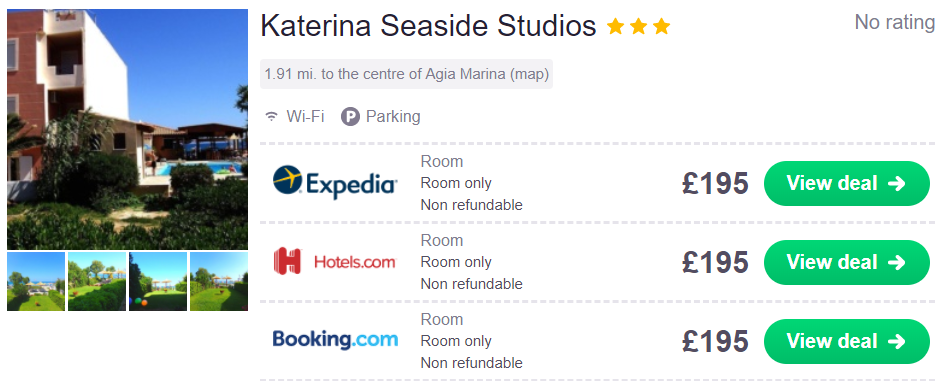The height and width of the screenshot is (381, 941).
Task: View deal from Booking.com
Action: coord(846,341)
